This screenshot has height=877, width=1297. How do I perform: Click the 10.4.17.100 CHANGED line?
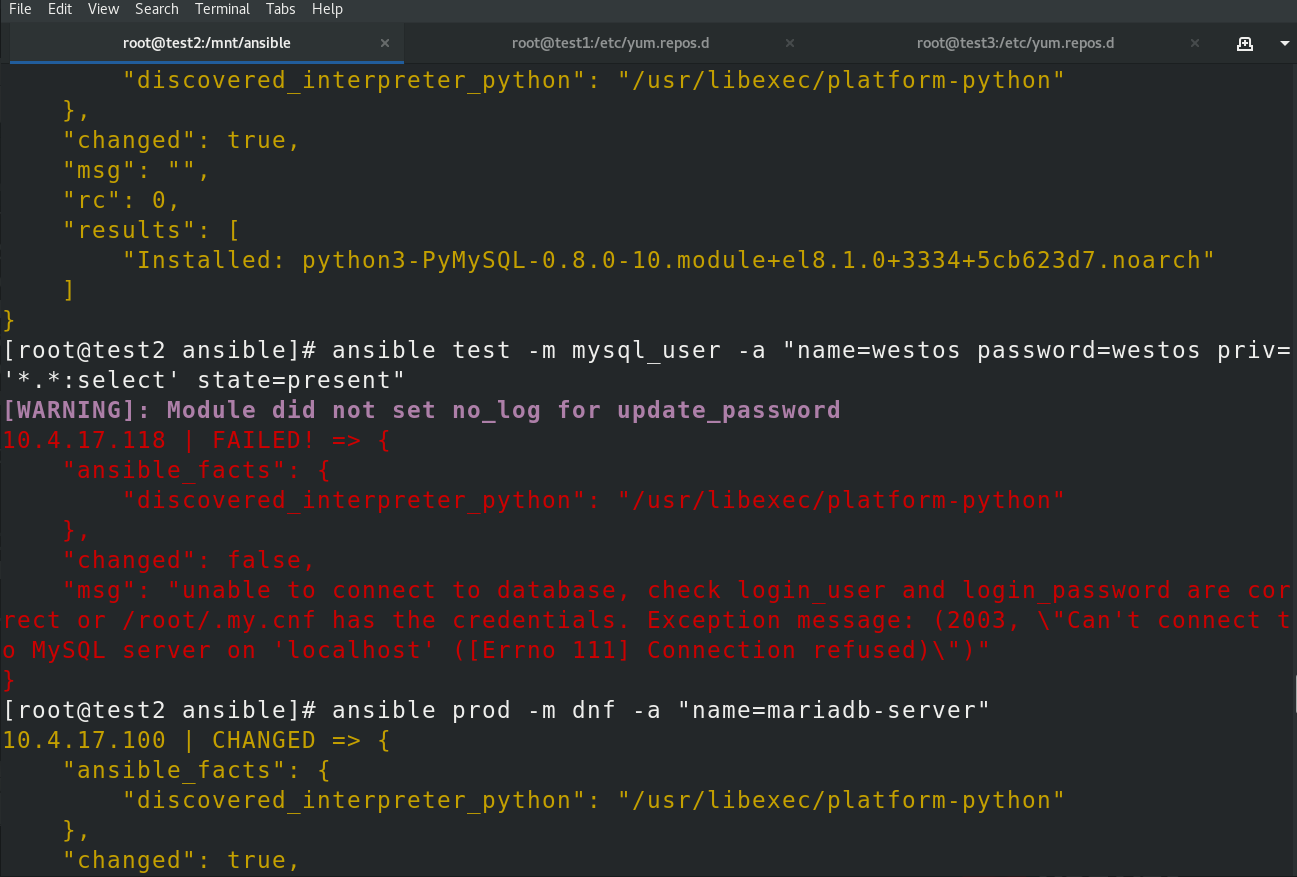click(196, 740)
